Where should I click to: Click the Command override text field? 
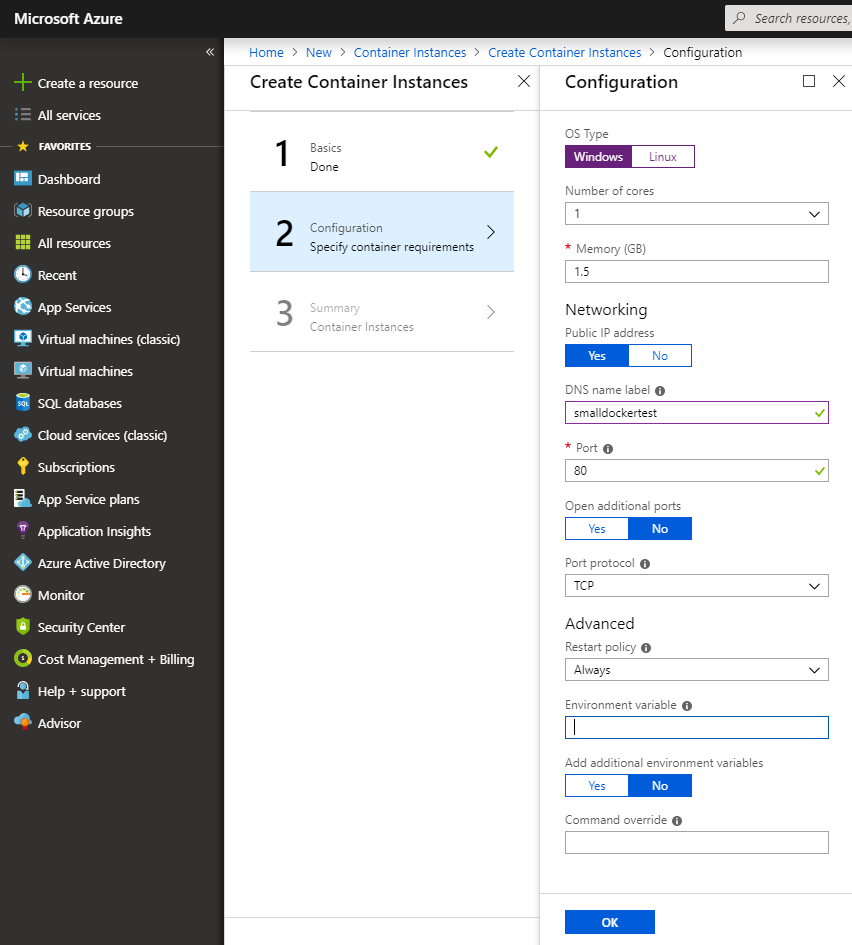[697, 843]
